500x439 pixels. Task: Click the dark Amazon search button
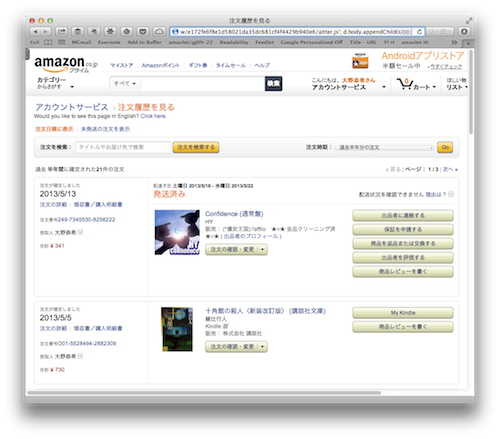(274, 84)
